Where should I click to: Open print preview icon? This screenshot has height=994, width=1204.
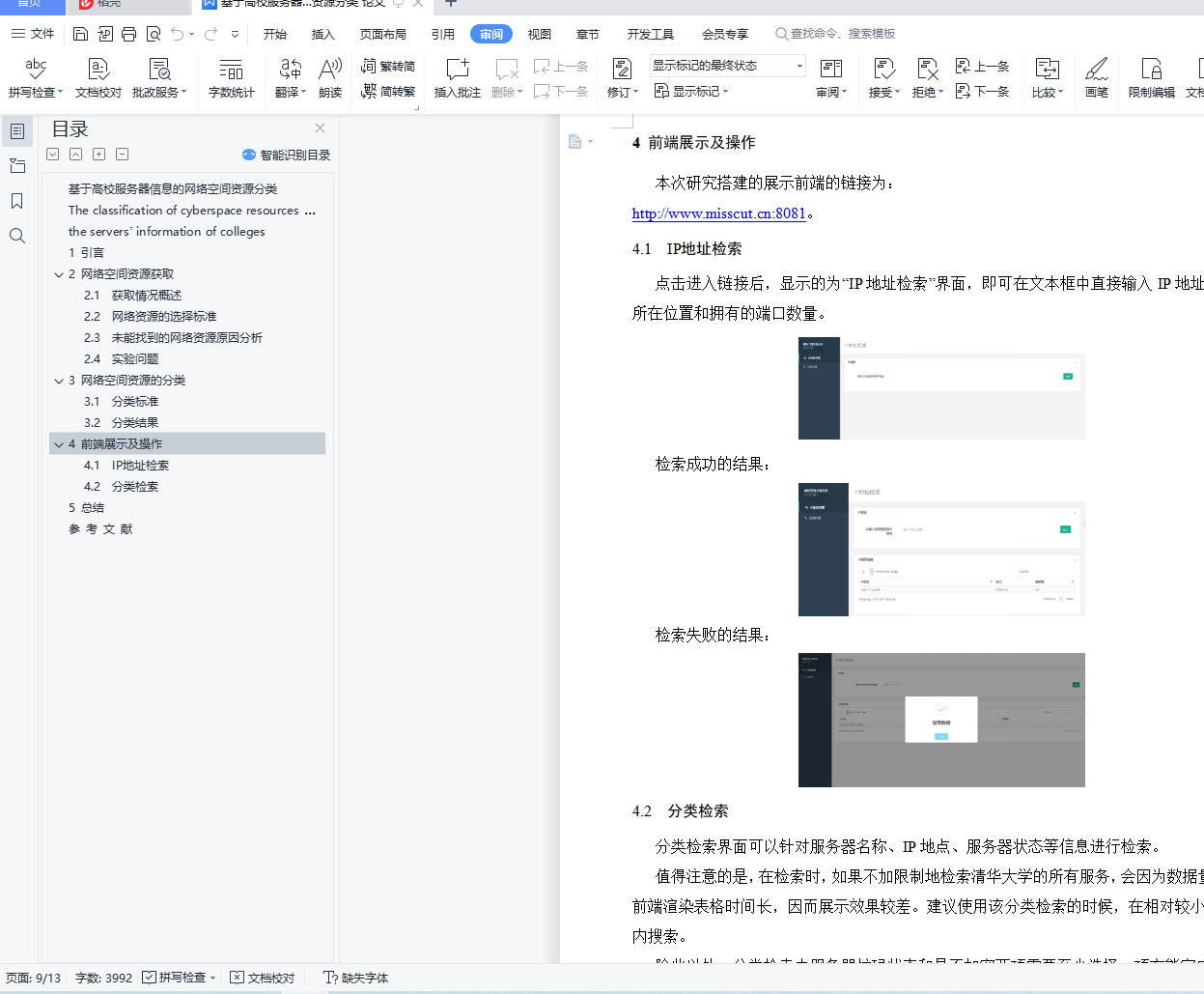pos(154,34)
